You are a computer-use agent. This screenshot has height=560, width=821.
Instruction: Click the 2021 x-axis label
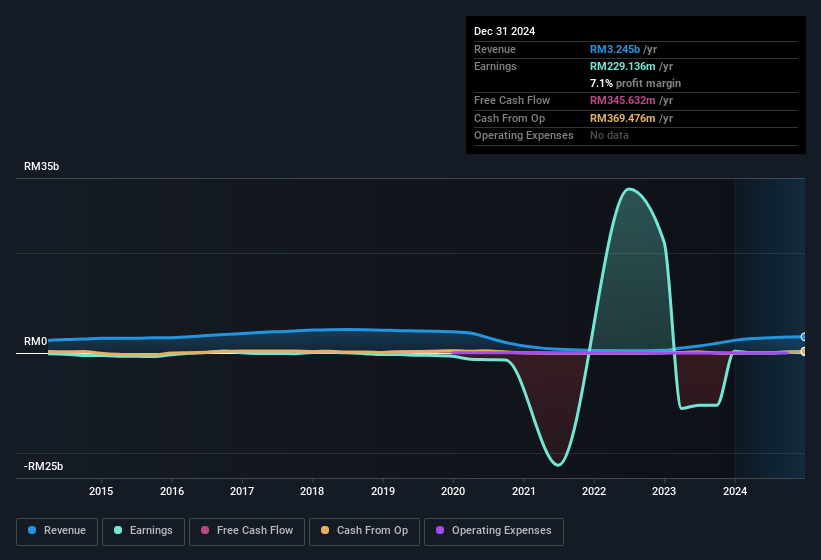pyautogui.click(x=524, y=491)
